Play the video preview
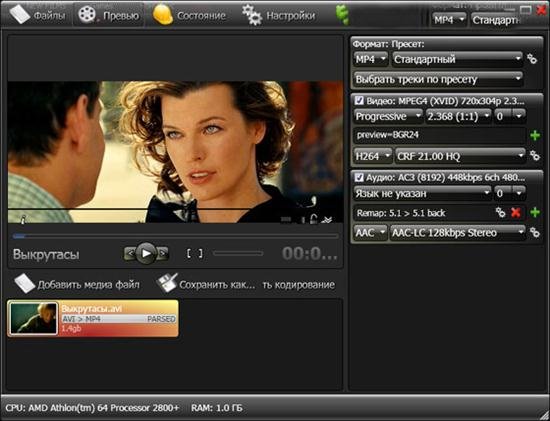 tap(146, 253)
